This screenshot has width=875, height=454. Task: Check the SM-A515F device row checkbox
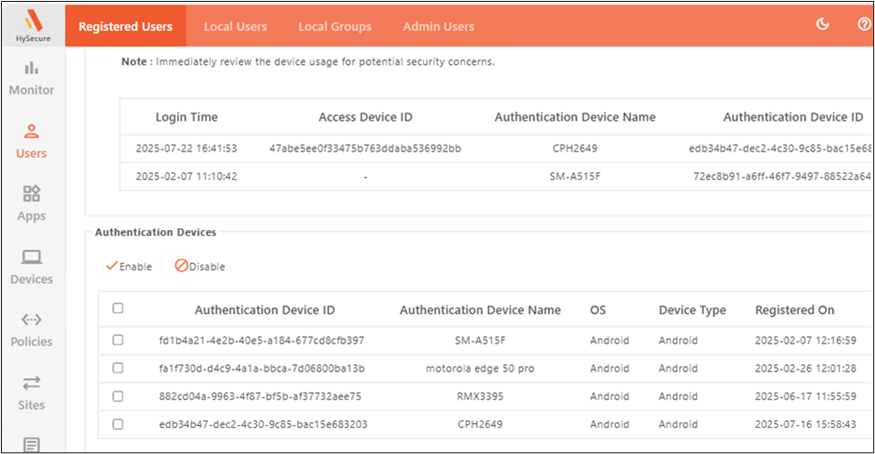118,340
